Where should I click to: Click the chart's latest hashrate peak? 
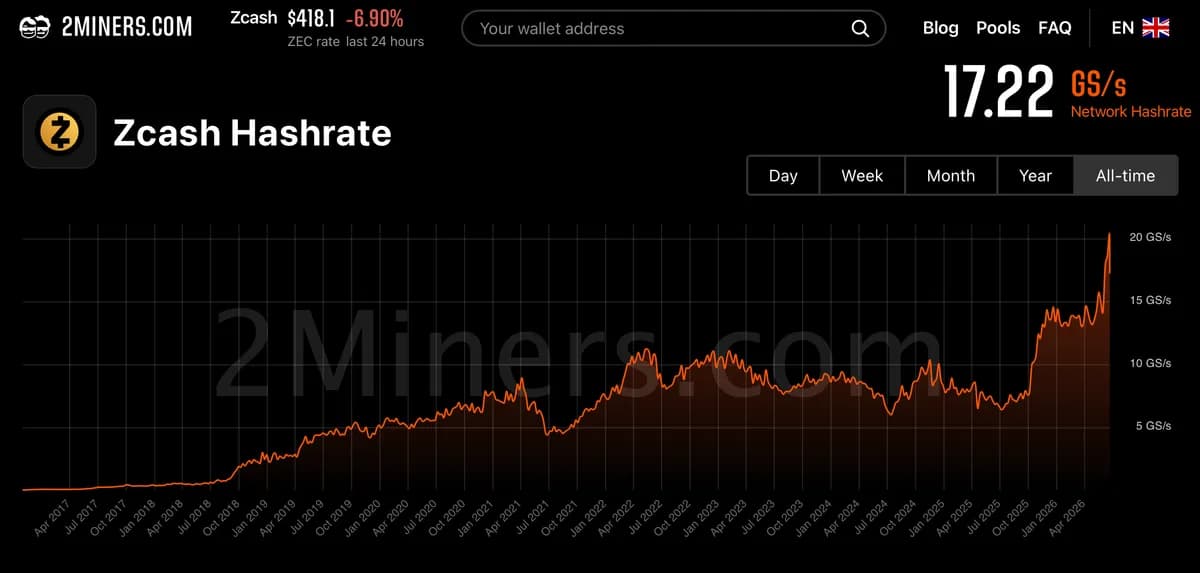tap(1109, 234)
